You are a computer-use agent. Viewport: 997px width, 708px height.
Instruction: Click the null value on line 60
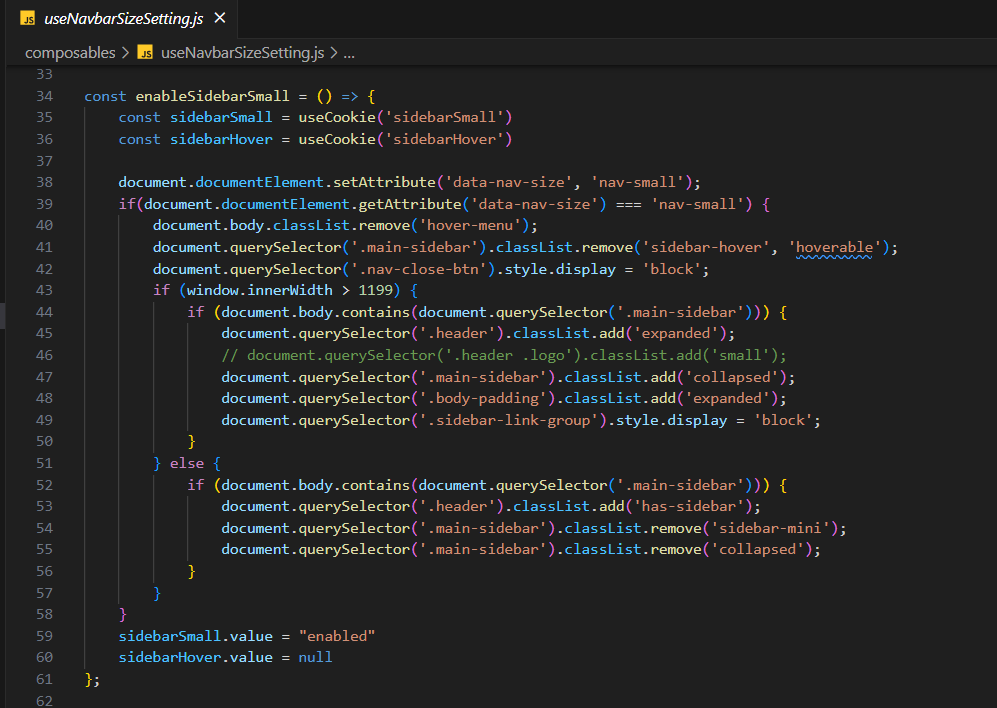click(x=315, y=657)
